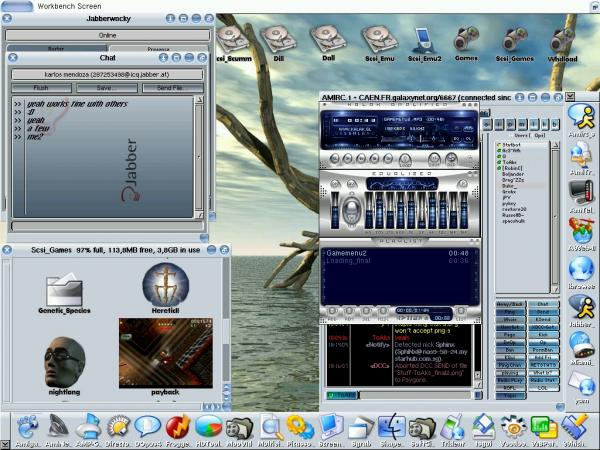Open the Dill hard drive icon

[279, 43]
